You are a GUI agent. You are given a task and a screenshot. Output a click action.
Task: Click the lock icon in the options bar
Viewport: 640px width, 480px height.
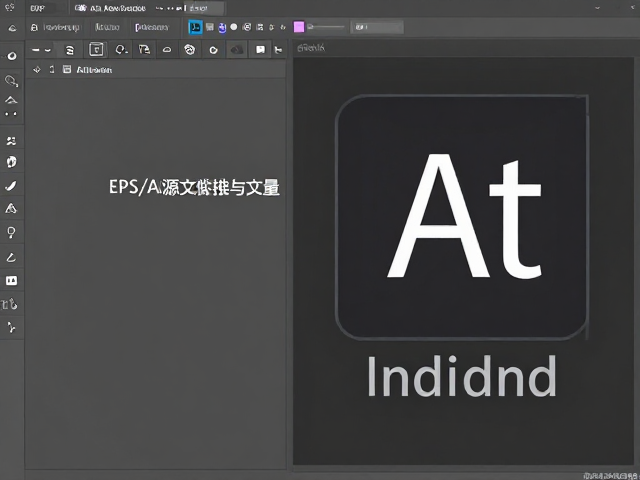click(34, 27)
